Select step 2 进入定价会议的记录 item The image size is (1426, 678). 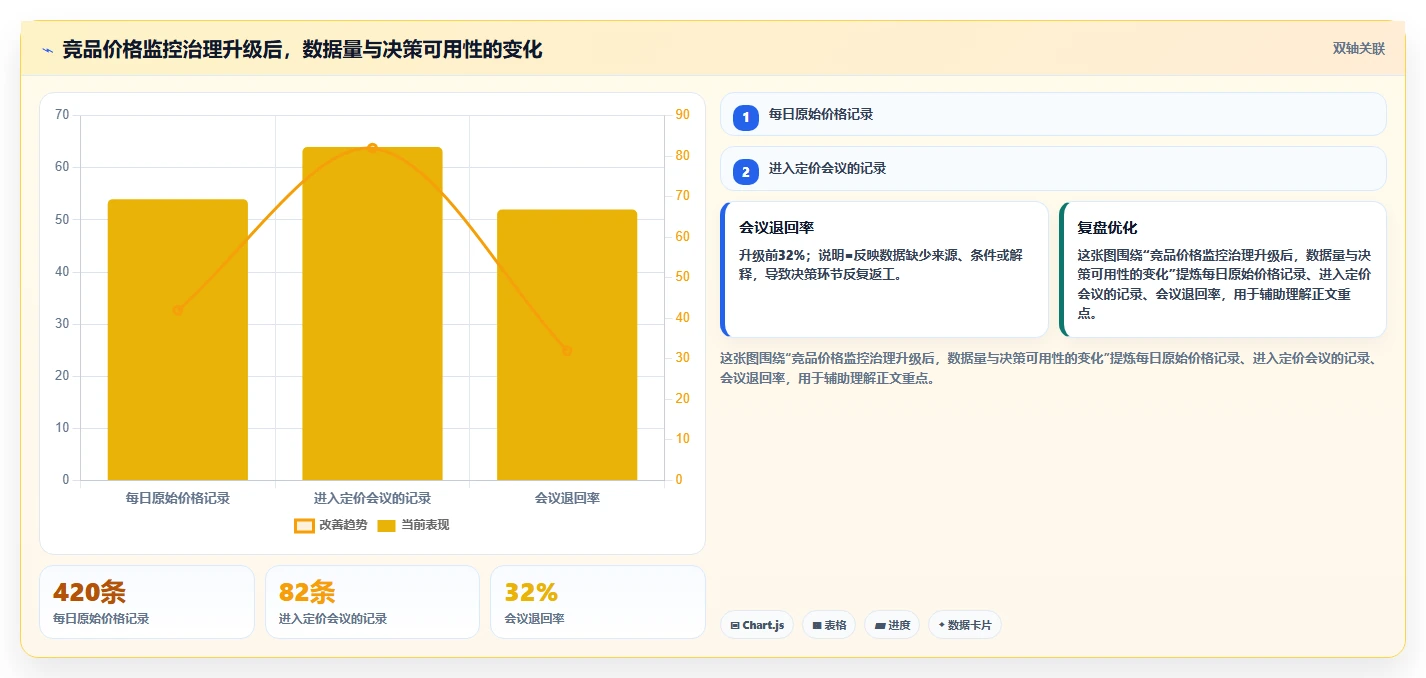point(1053,168)
